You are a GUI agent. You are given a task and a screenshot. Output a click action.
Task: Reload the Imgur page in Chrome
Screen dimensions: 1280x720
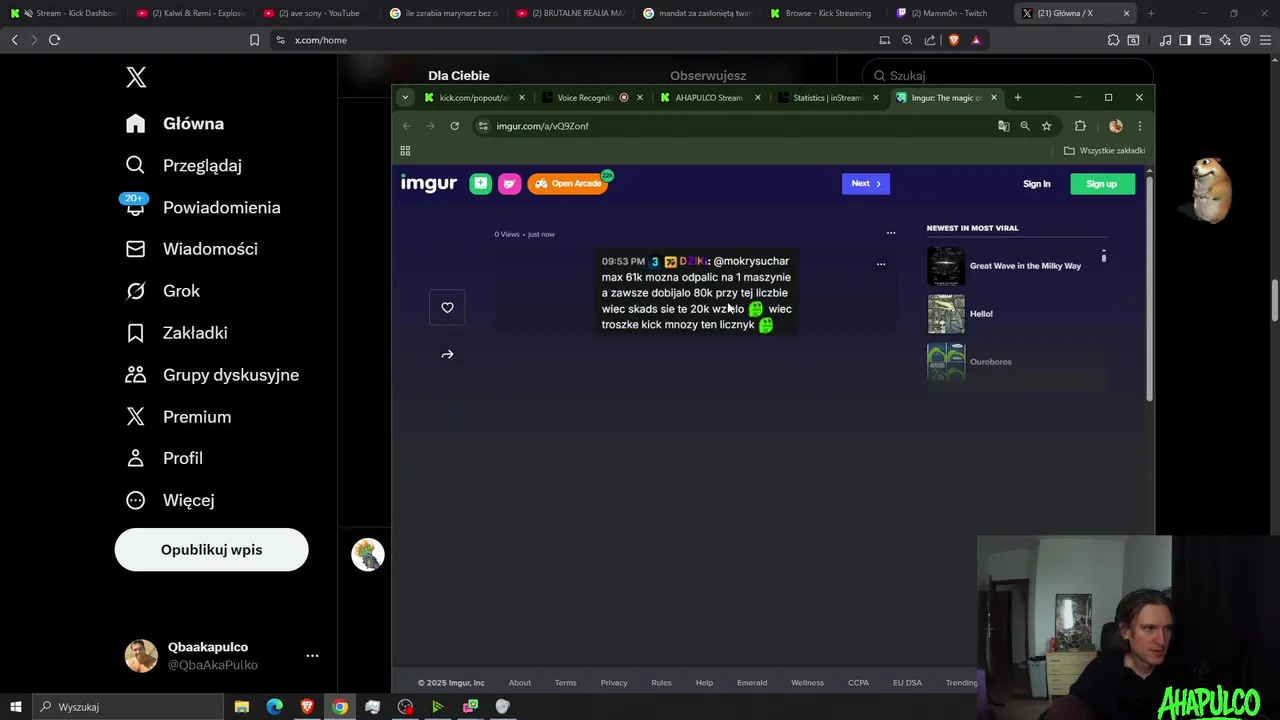(455, 126)
